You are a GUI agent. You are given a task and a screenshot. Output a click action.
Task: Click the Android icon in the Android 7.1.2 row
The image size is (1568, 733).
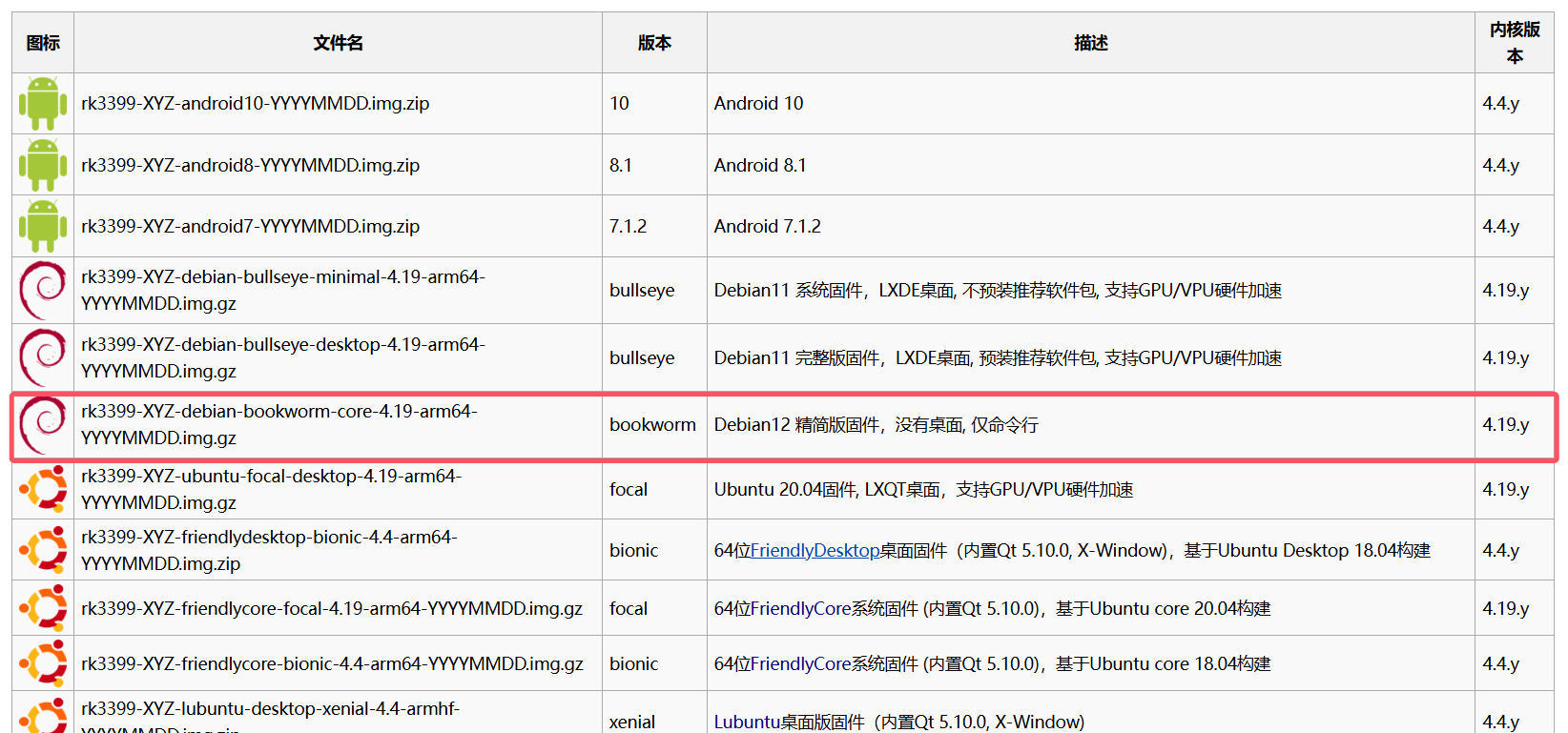(x=43, y=226)
